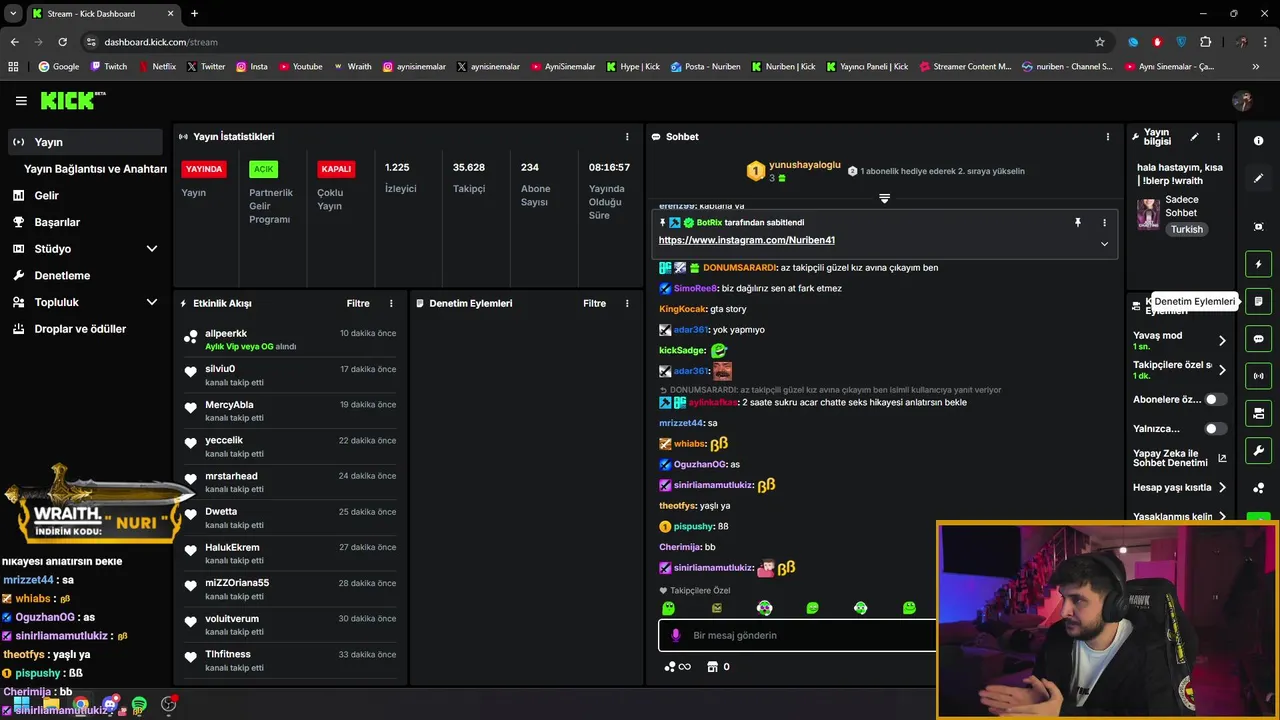Viewport: 1280px width, 720px height.
Task: Open the hamburger menu beside the Kick logo
Action: 21,101
